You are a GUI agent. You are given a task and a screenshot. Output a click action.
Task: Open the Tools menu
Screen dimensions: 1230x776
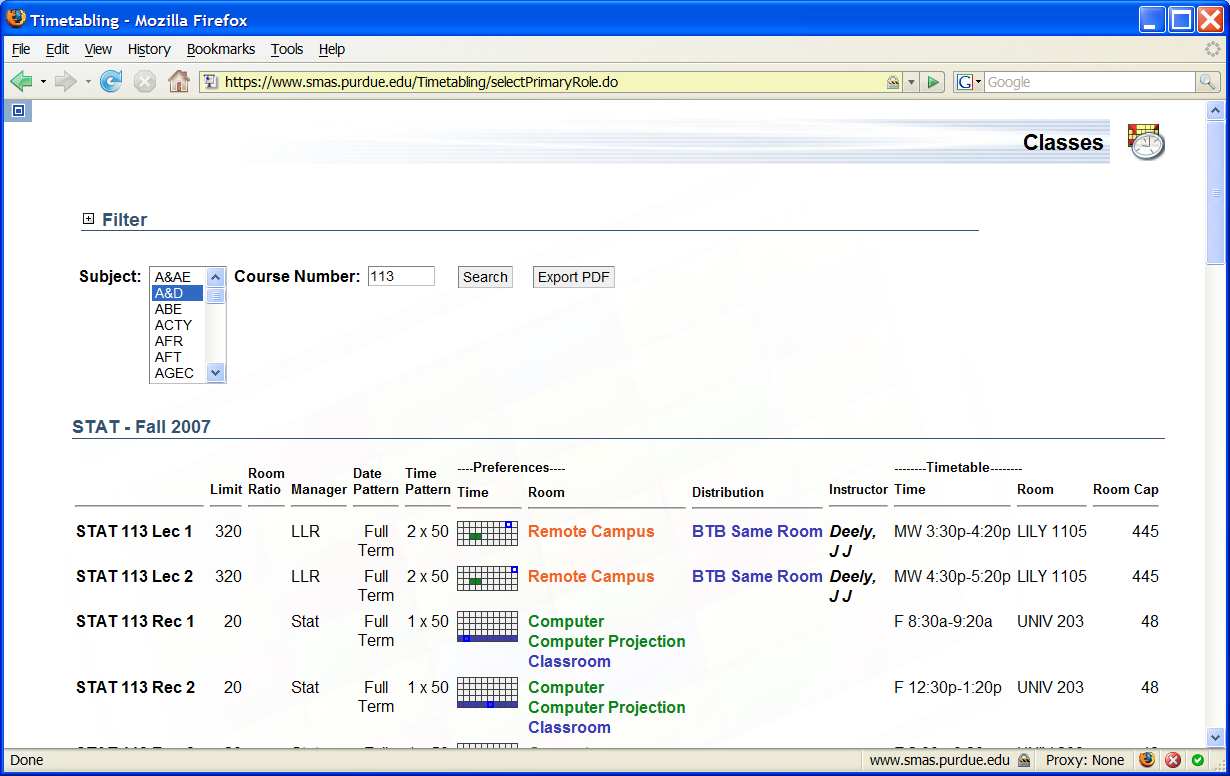287,49
